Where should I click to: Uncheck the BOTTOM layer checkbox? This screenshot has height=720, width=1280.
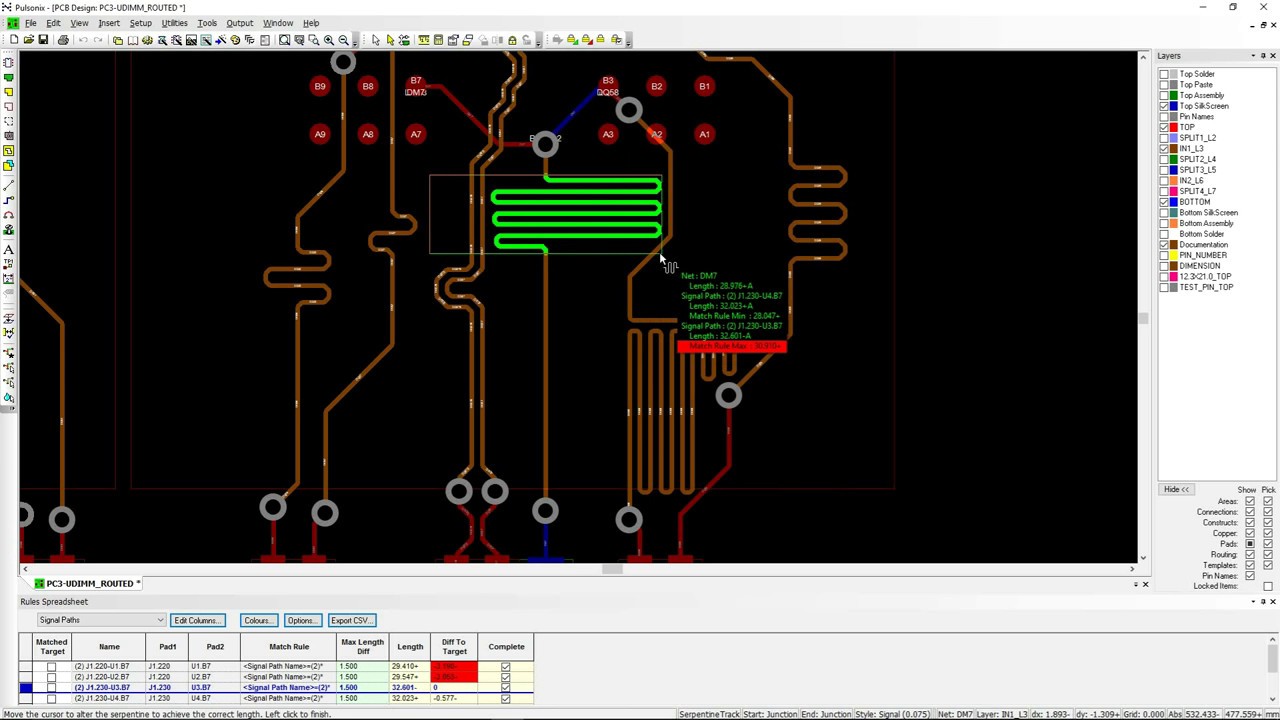(x=1164, y=202)
